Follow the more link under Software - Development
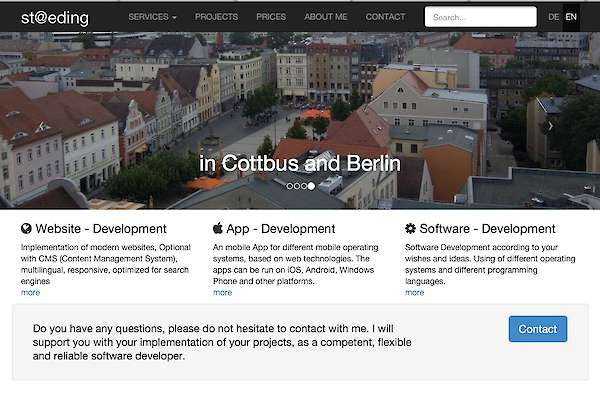This screenshot has height=400, width=600. [414, 292]
